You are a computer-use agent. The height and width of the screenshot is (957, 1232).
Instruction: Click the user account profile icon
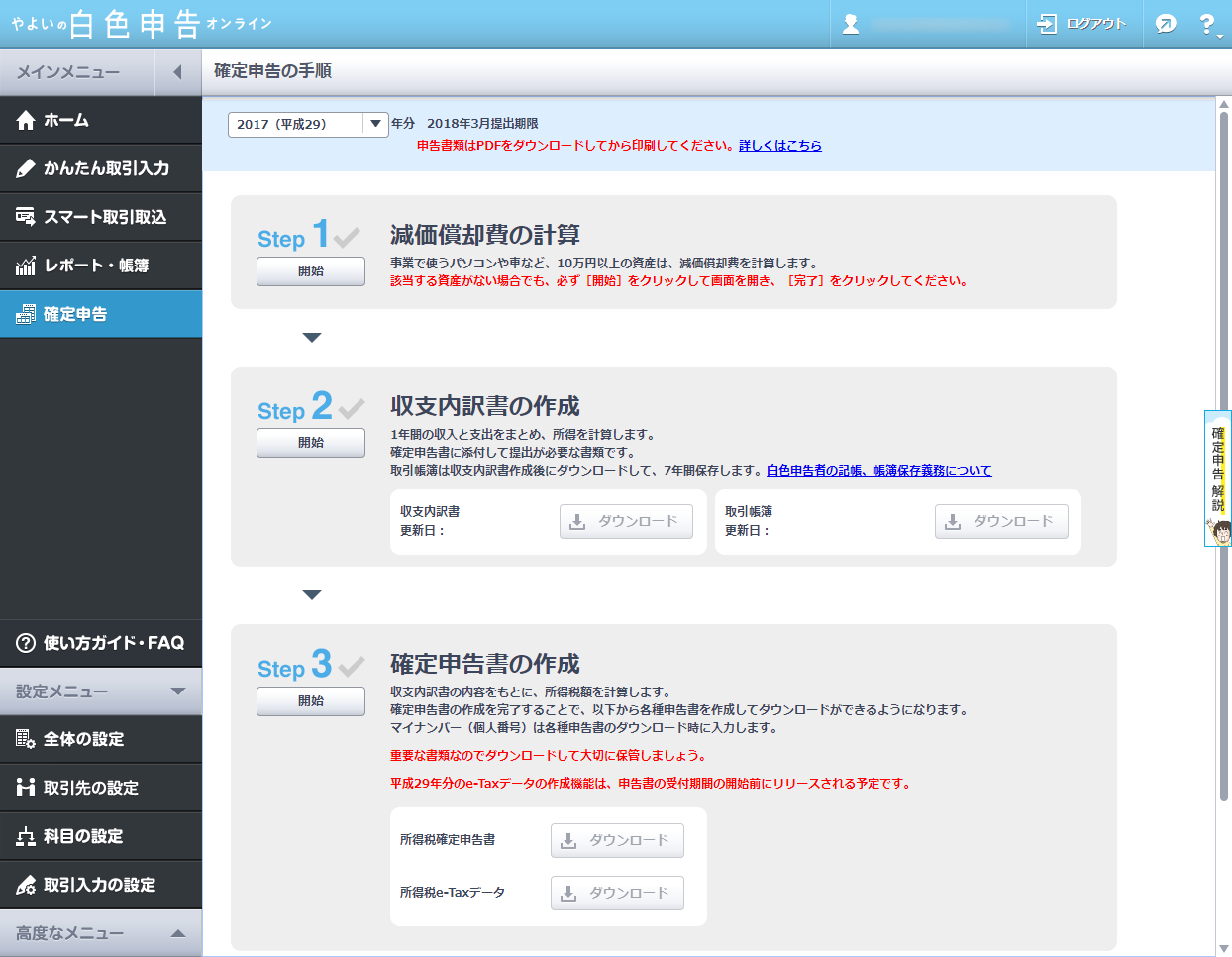point(850,24)
